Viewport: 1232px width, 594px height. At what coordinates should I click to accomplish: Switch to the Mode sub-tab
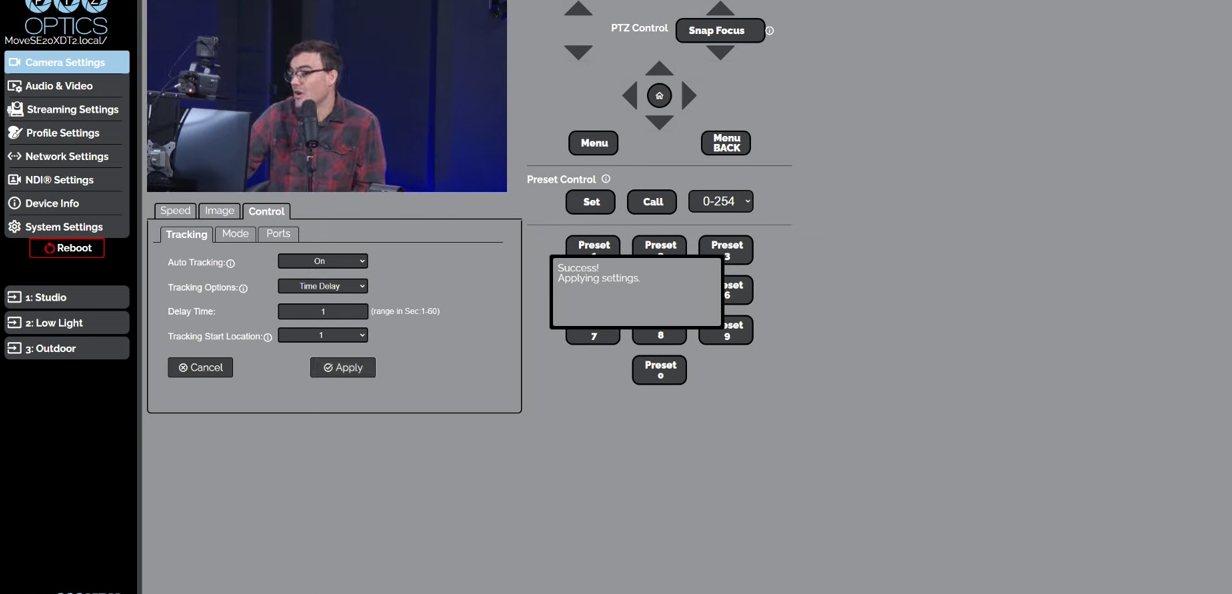pos(235,234)
